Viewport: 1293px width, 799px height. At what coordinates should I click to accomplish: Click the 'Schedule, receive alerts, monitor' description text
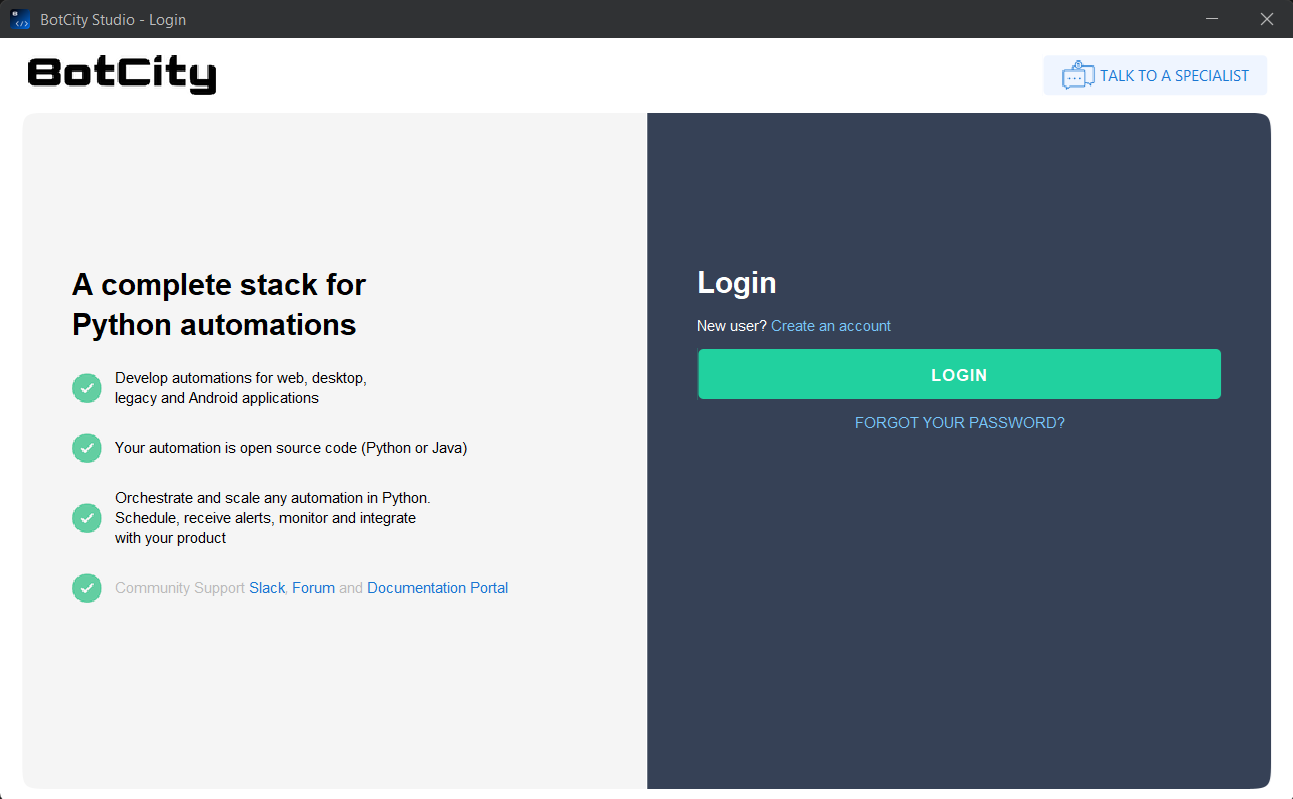tap(265, 518)
